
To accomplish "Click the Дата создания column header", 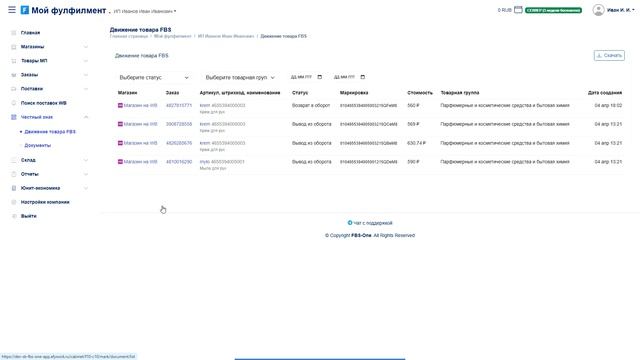I will (x=605, y=93).
